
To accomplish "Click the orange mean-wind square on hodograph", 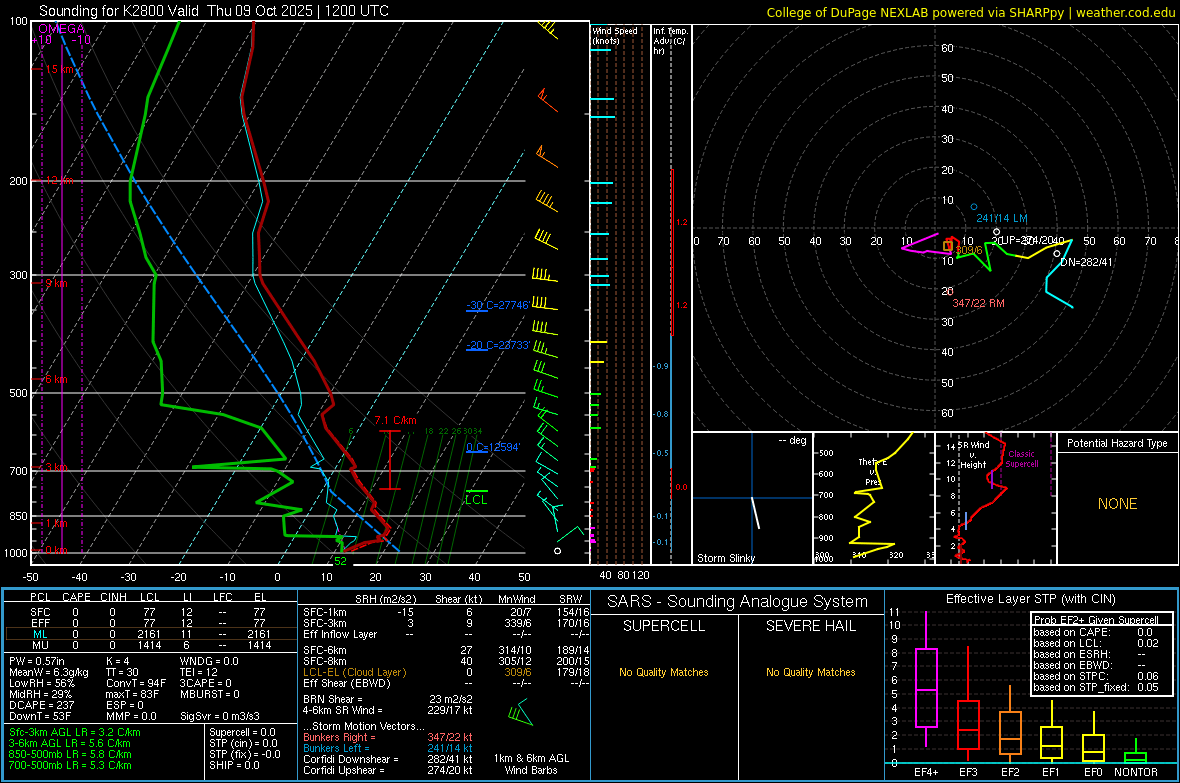I will point(947,245).
